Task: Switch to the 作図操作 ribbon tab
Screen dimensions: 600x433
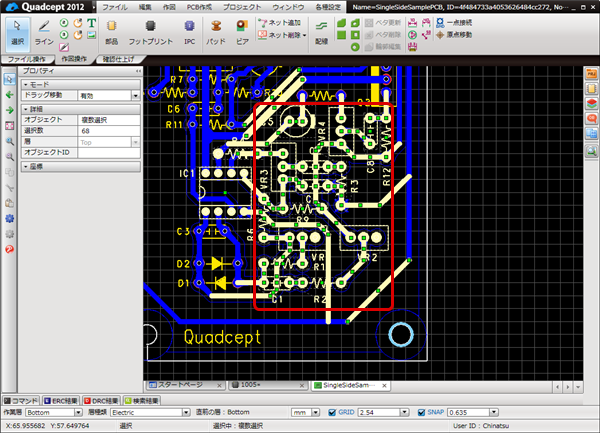Action: tap(74, 59)
